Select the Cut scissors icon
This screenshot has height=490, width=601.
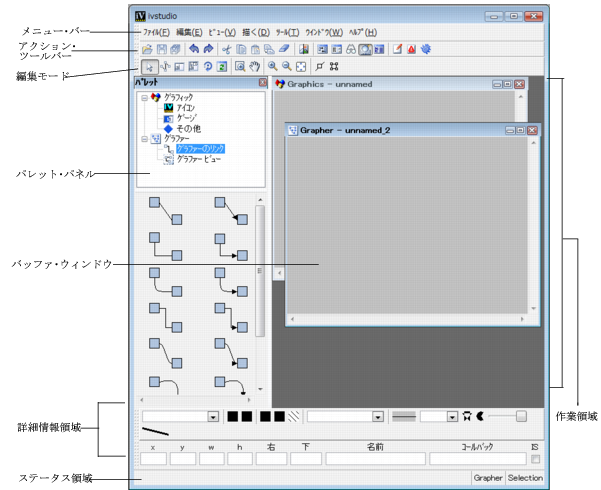226,48
